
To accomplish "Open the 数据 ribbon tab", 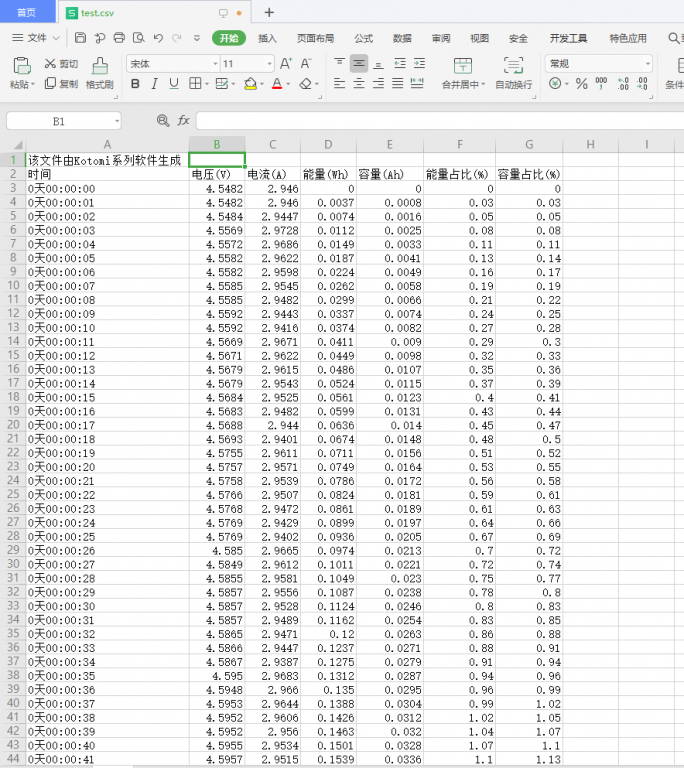I will (402, 38).
